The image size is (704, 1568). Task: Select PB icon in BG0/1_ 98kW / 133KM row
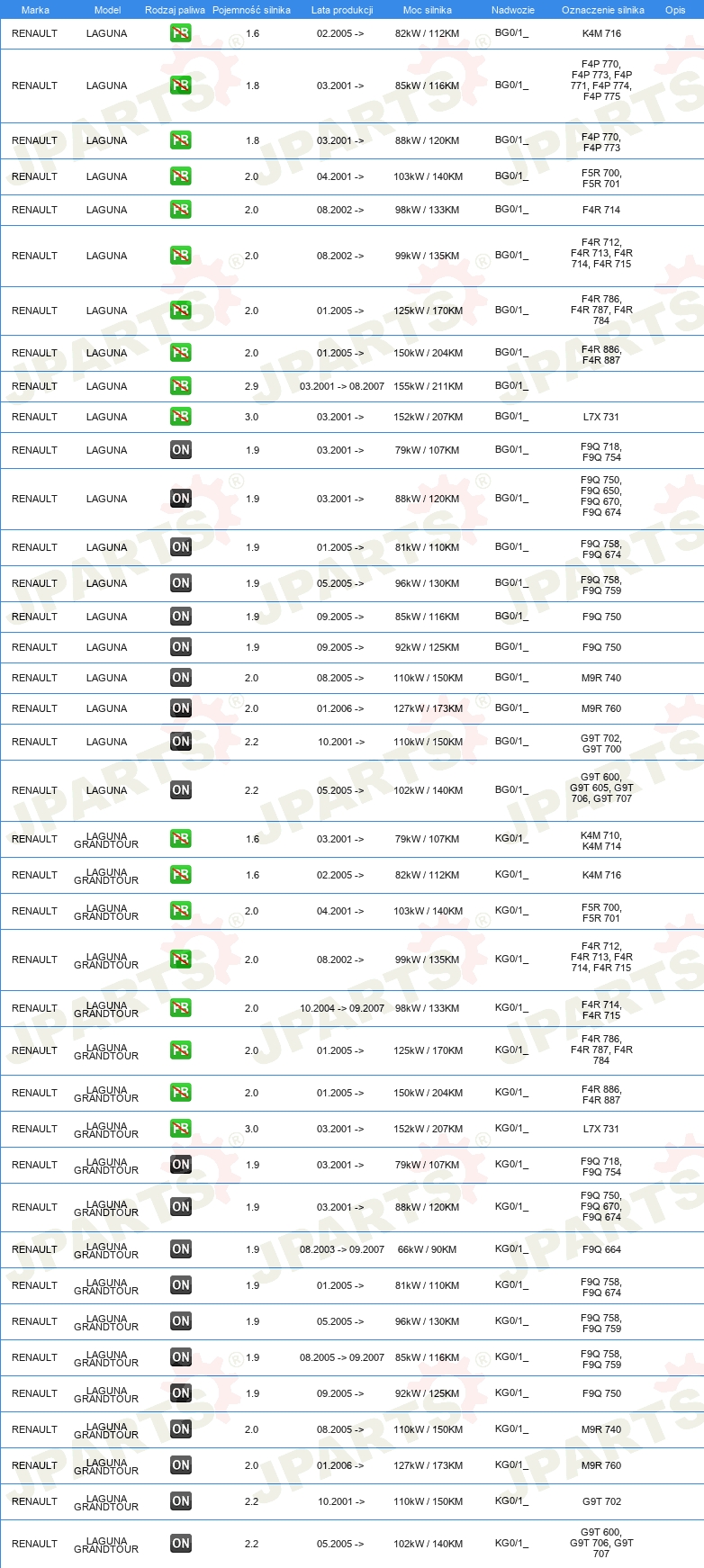[x=181, y=210]
